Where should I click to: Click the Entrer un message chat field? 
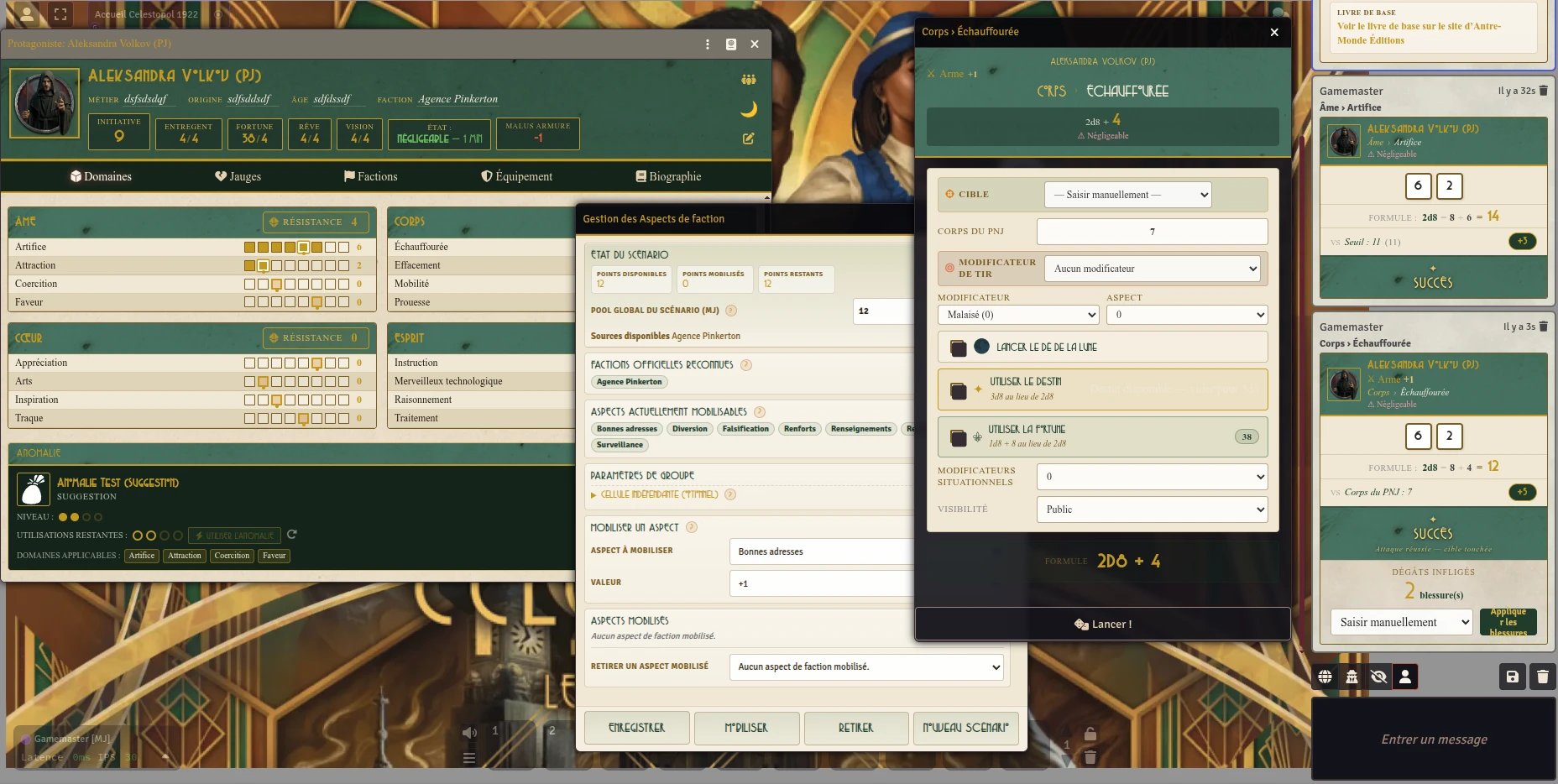(x=1434, y=740)
